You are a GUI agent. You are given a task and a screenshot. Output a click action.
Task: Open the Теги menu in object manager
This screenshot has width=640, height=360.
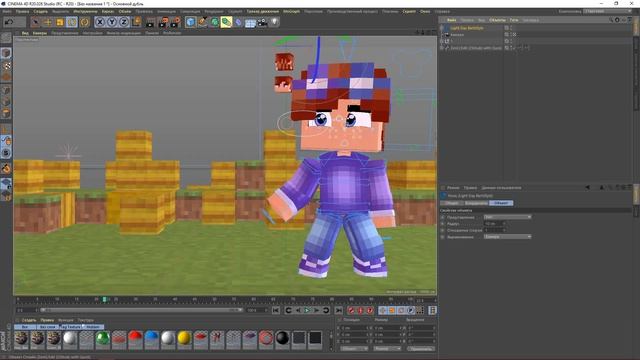click(514, 20)
